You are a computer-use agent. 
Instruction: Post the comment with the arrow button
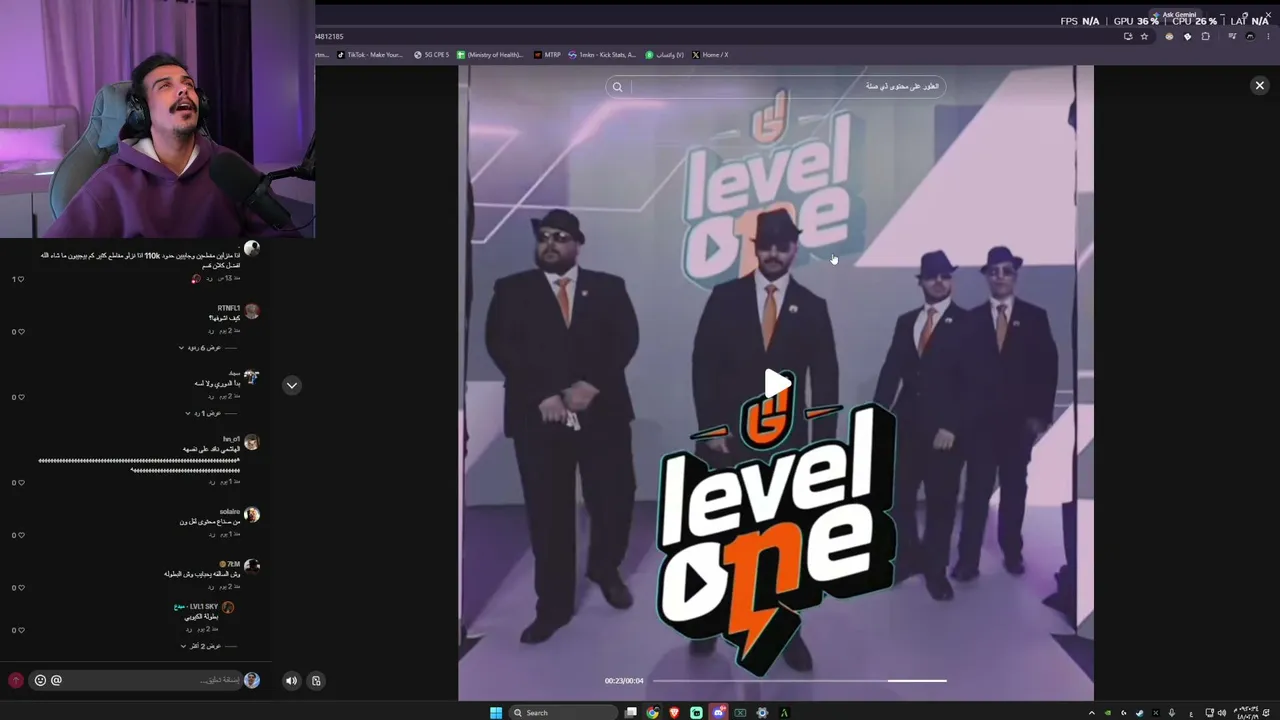coord(15,680)
